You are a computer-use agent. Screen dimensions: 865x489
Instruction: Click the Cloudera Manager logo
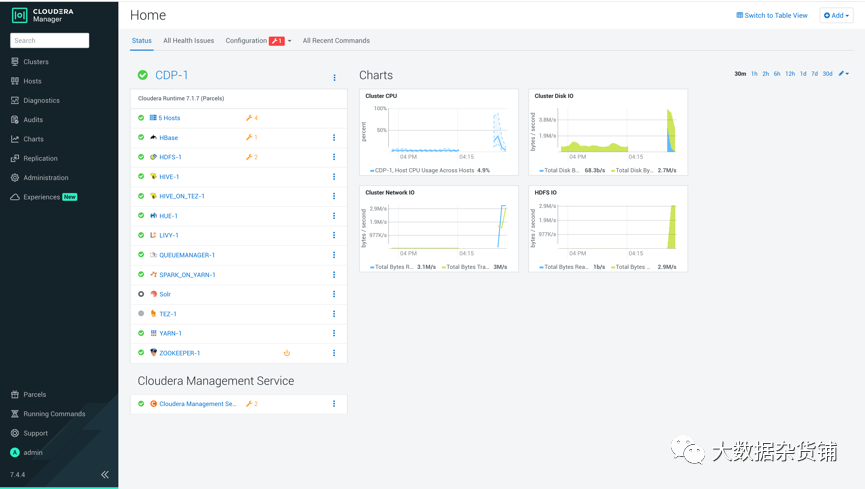point(43,15)
